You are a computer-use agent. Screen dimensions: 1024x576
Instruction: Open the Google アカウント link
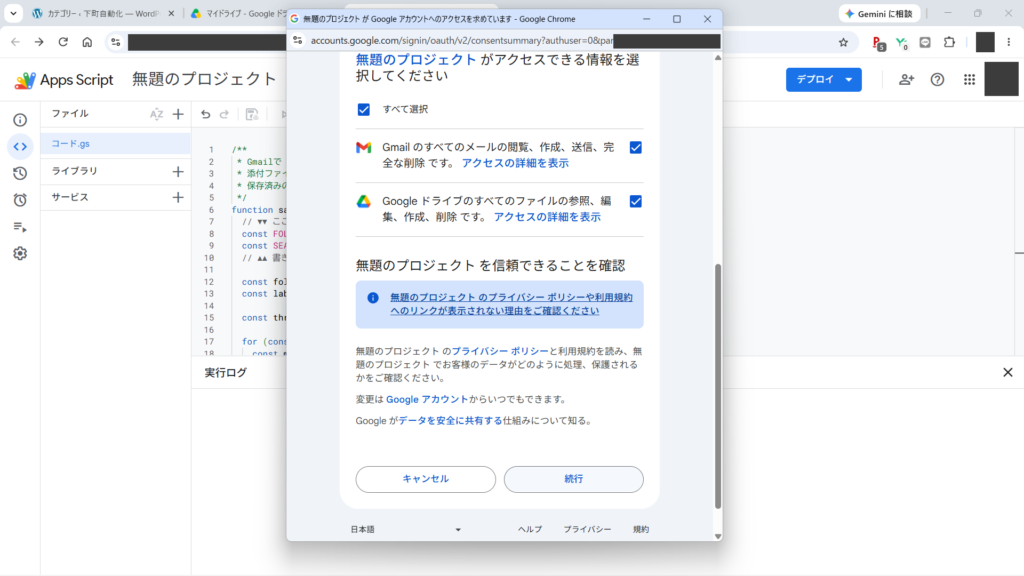click(x=427, y=400)
